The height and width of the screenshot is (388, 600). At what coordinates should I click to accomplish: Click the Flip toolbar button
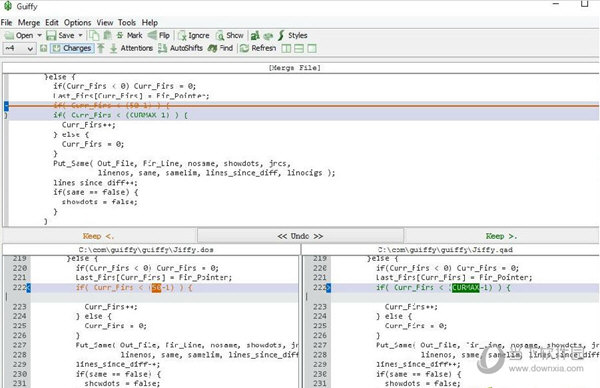pos(159,36)
